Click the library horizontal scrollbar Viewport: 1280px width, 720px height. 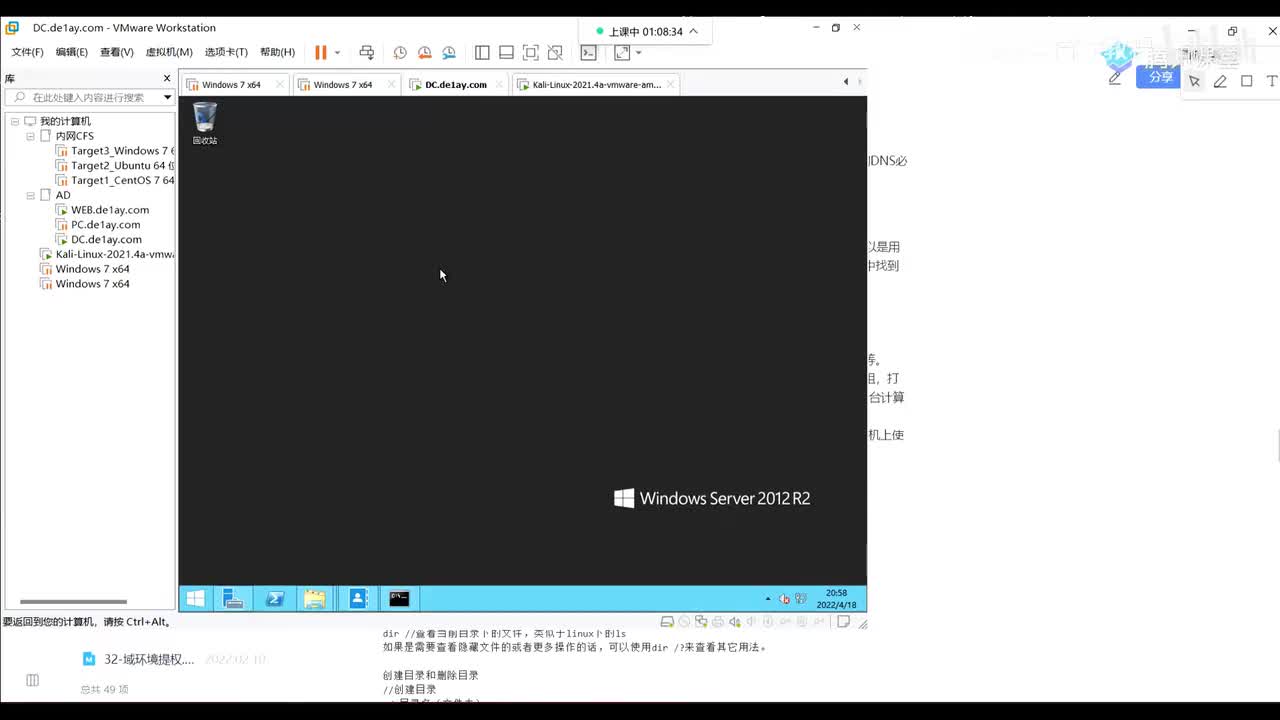click(x=73, y=602)
